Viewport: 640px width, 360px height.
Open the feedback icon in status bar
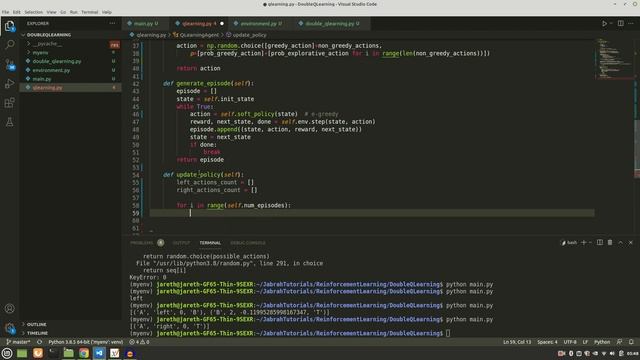coord(620,342)
